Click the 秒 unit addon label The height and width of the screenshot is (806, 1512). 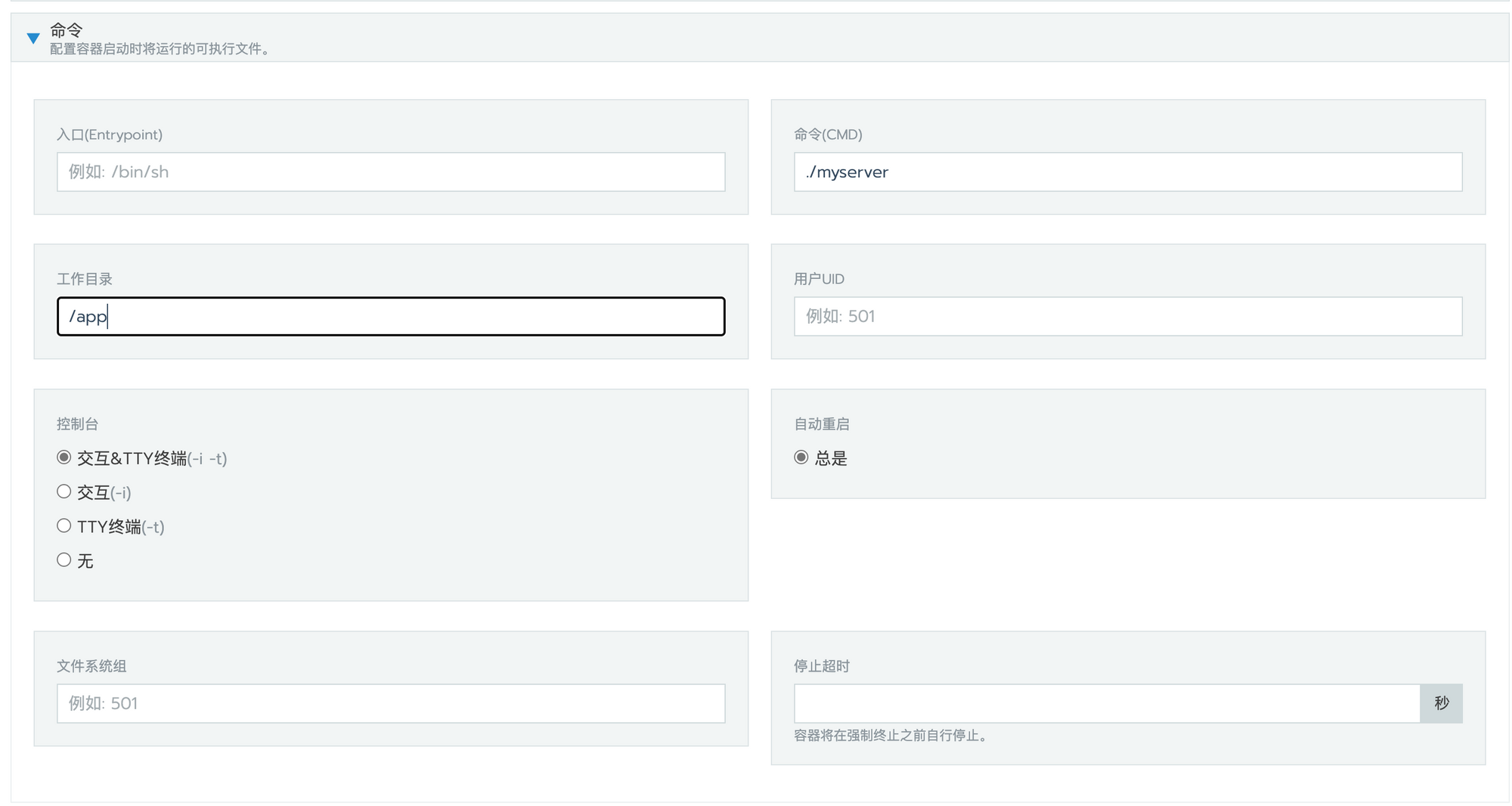pyautogui.click(x=1441, y=703)
